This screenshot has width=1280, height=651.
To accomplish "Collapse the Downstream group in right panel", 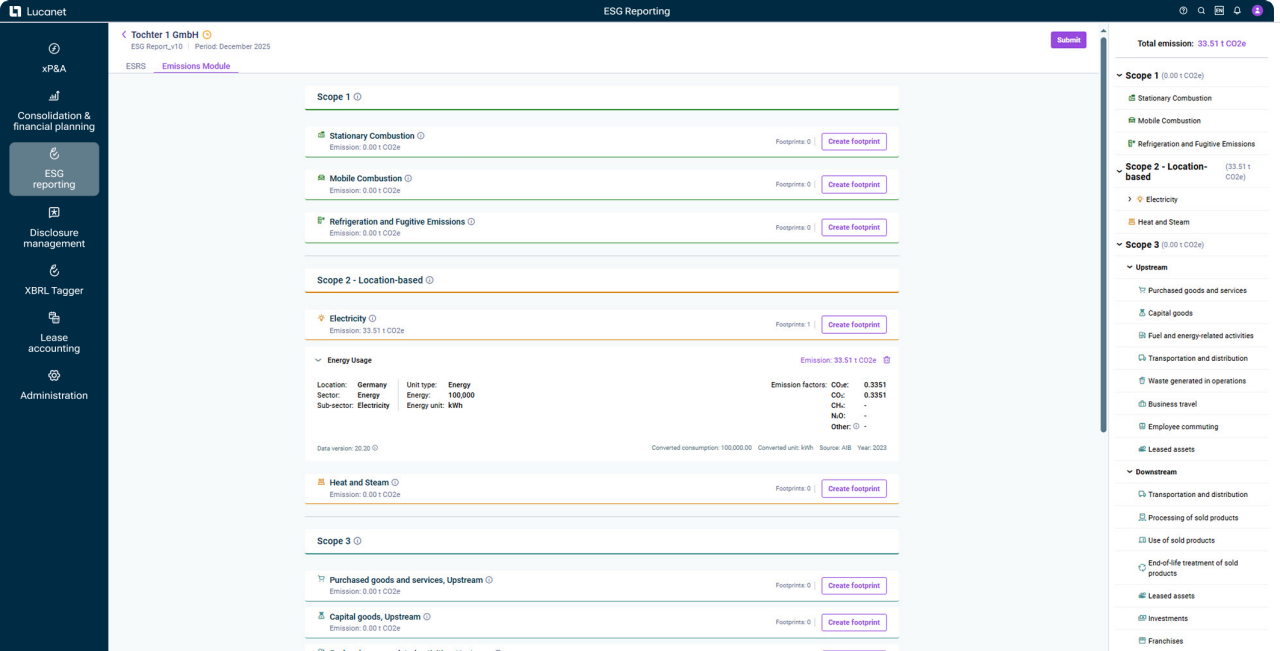I will pyautogui.click(x=1130, y=472).
